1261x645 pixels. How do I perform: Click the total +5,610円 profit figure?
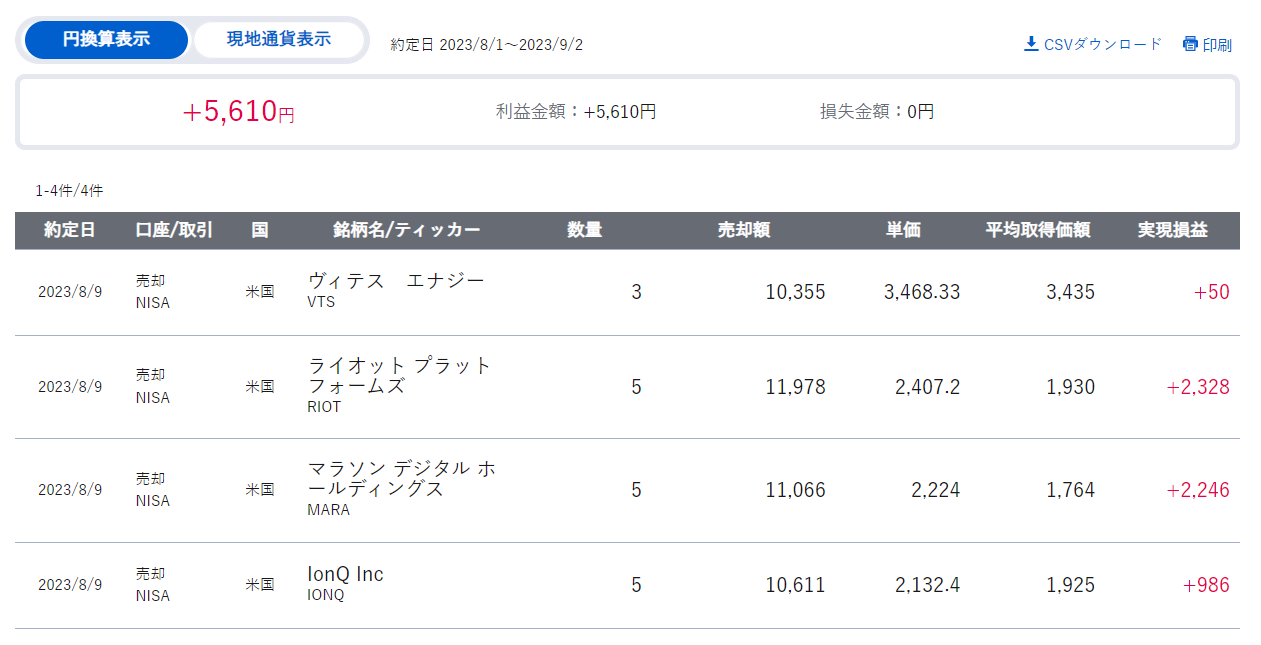click(x=238, y=112)
